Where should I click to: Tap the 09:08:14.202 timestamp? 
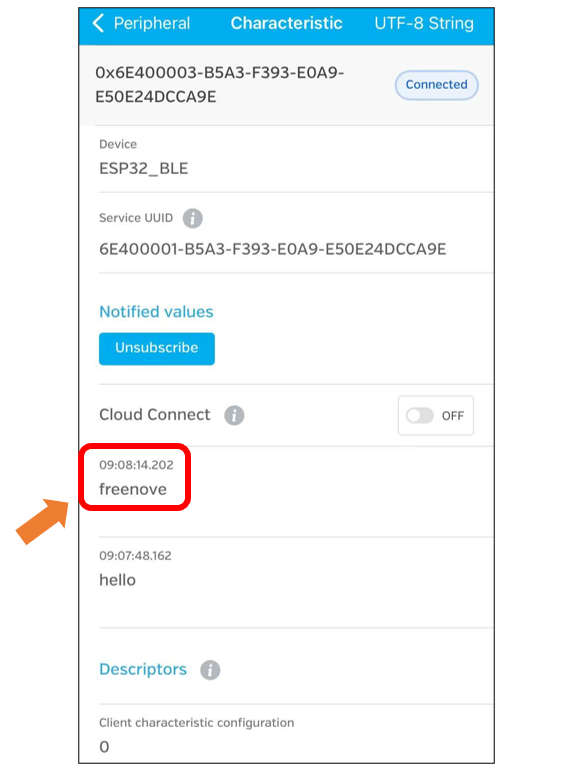point(136,465)
